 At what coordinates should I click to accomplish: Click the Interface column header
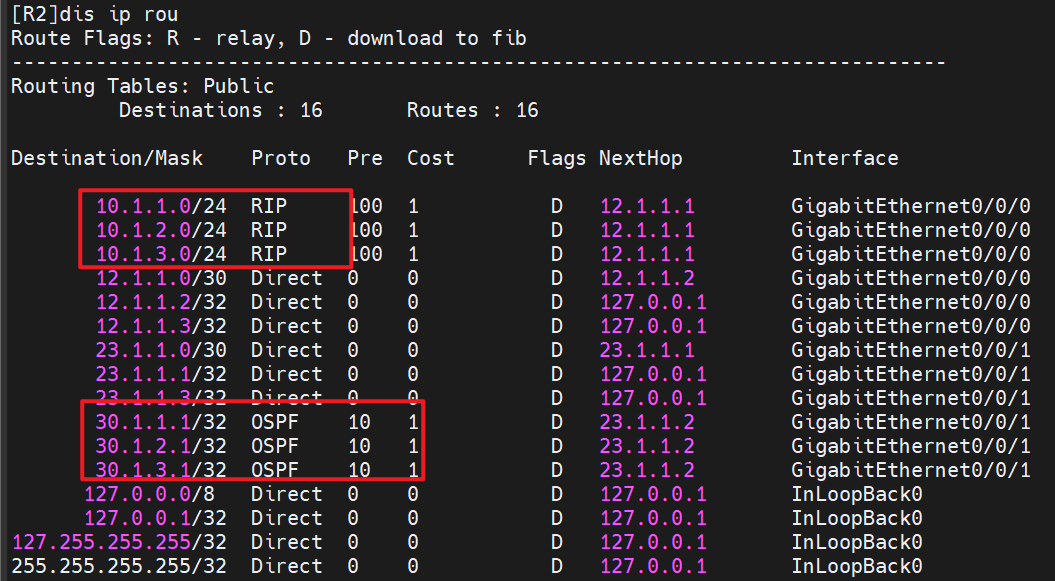(x=845, y=158)
